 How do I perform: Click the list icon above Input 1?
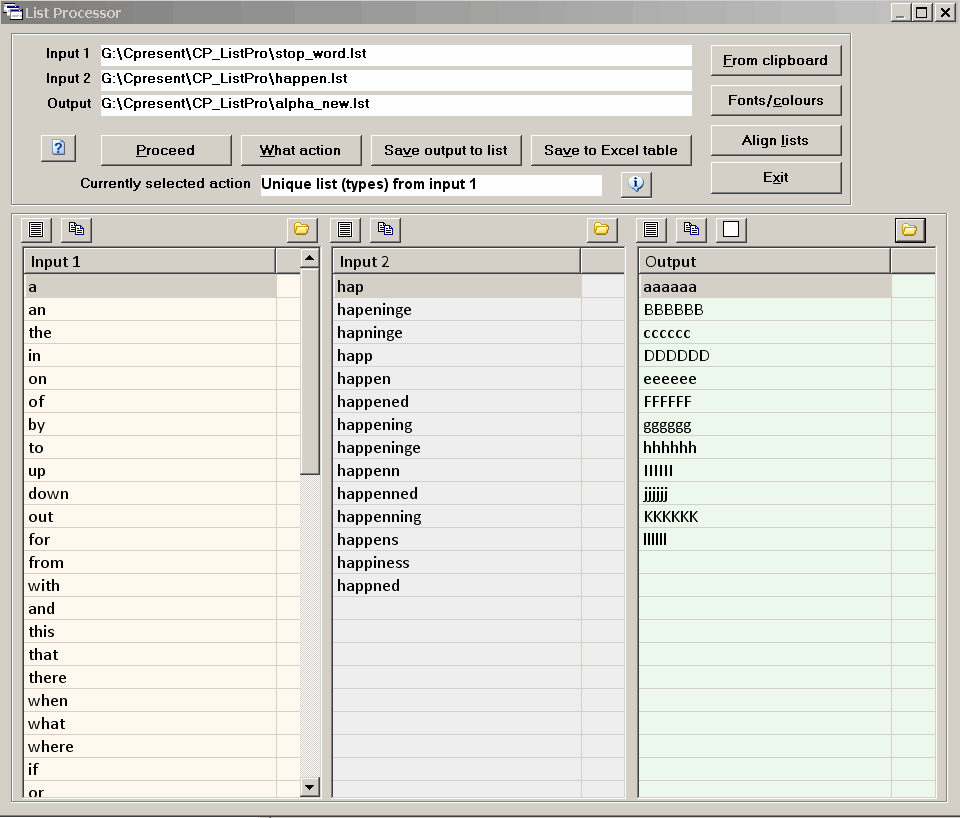37,229
